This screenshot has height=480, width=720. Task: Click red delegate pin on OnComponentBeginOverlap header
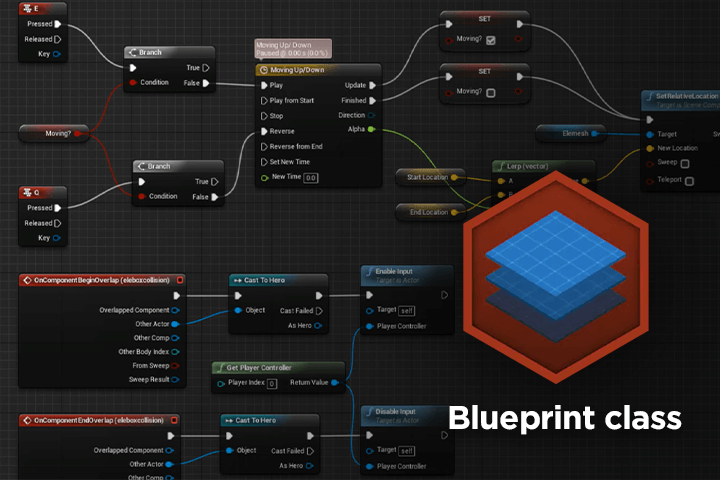[180, 280]
